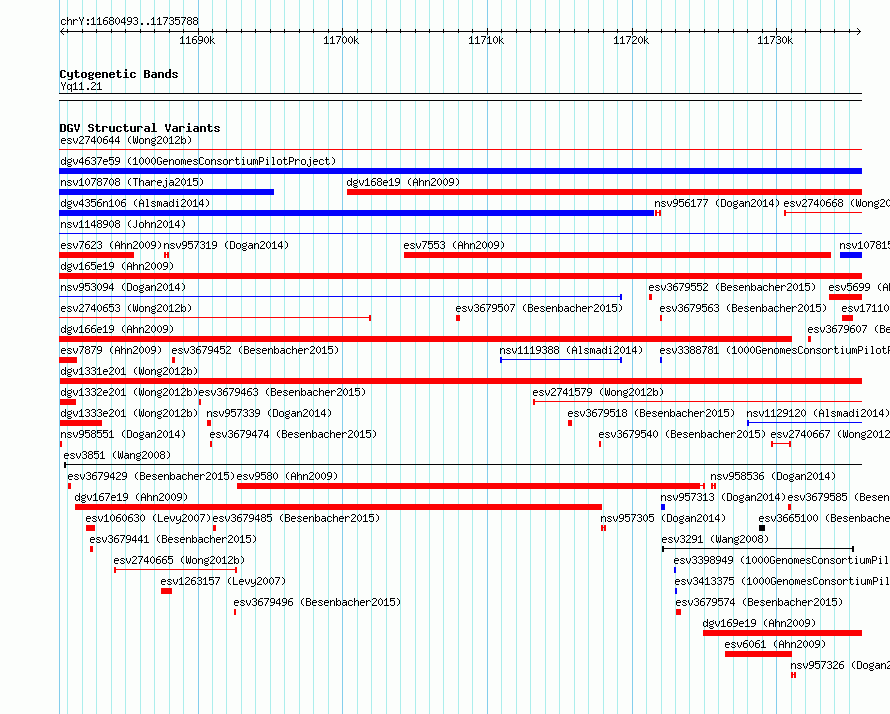
Task: Select the esv7553 (Ahn2009) label
Action: click(x=454, y=245)
